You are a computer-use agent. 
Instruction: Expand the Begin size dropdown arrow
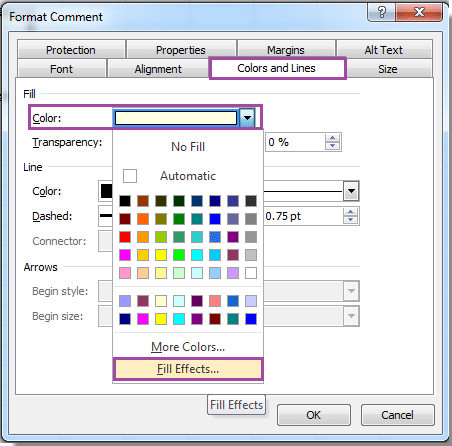pos(351,316)
